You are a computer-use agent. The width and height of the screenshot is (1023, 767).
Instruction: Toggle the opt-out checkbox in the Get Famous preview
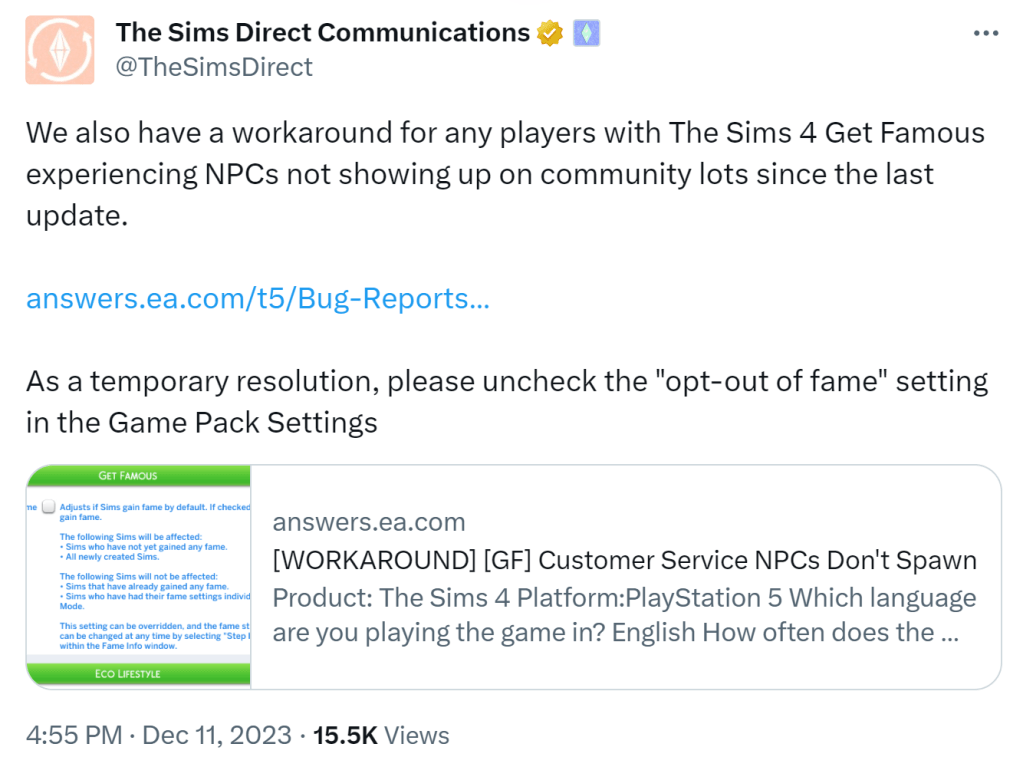[x=48, y=507]
